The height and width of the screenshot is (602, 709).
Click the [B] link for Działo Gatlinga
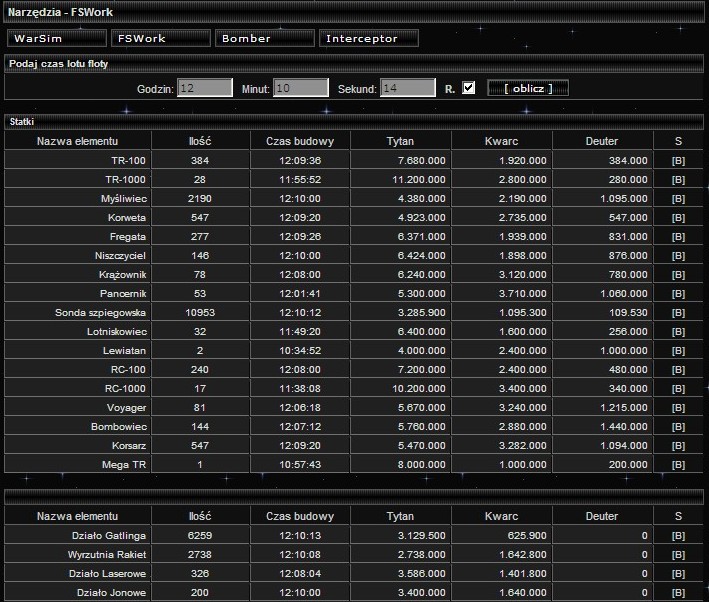point(678,535)
